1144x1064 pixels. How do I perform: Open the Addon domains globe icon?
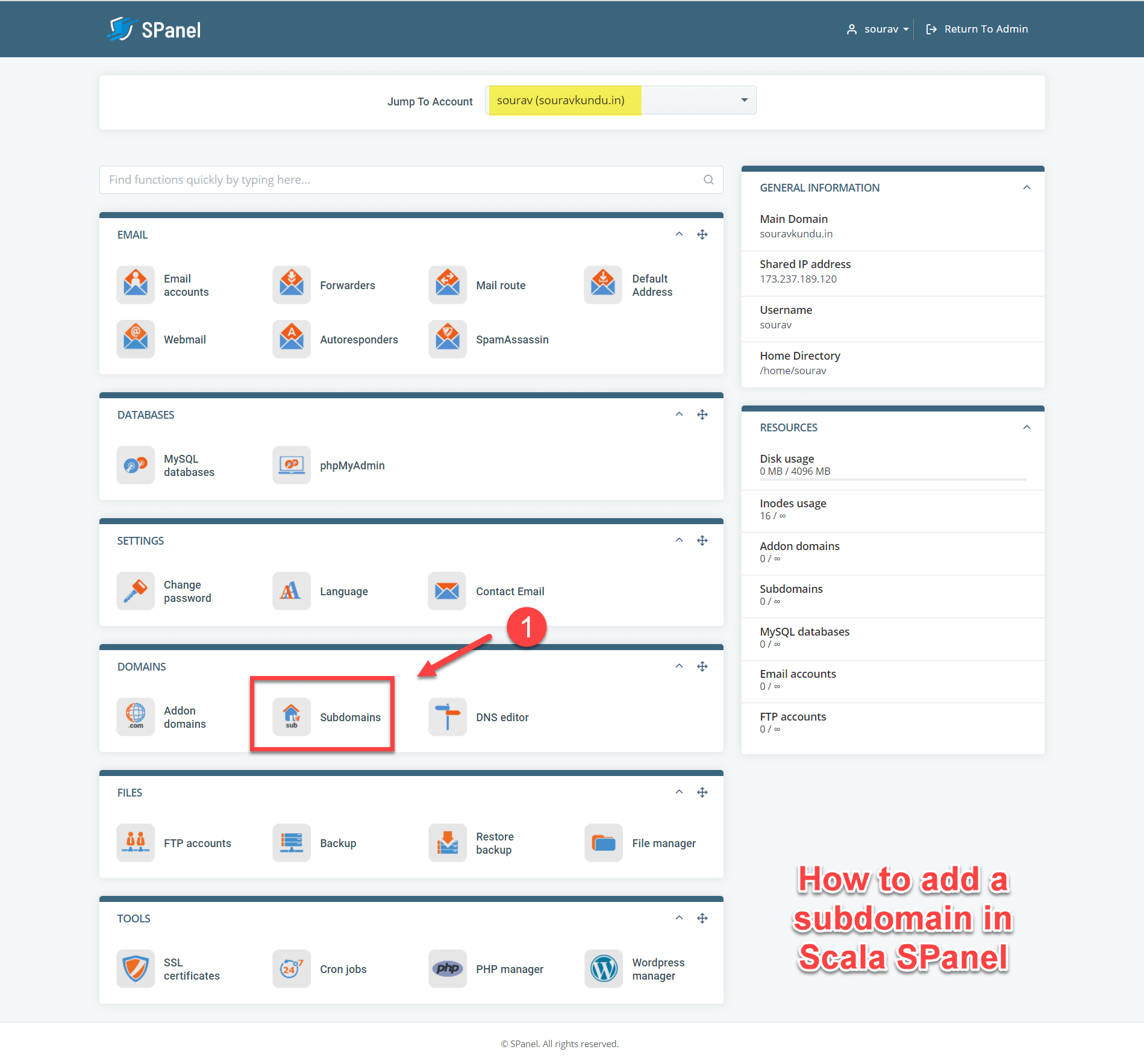[136, 717]
